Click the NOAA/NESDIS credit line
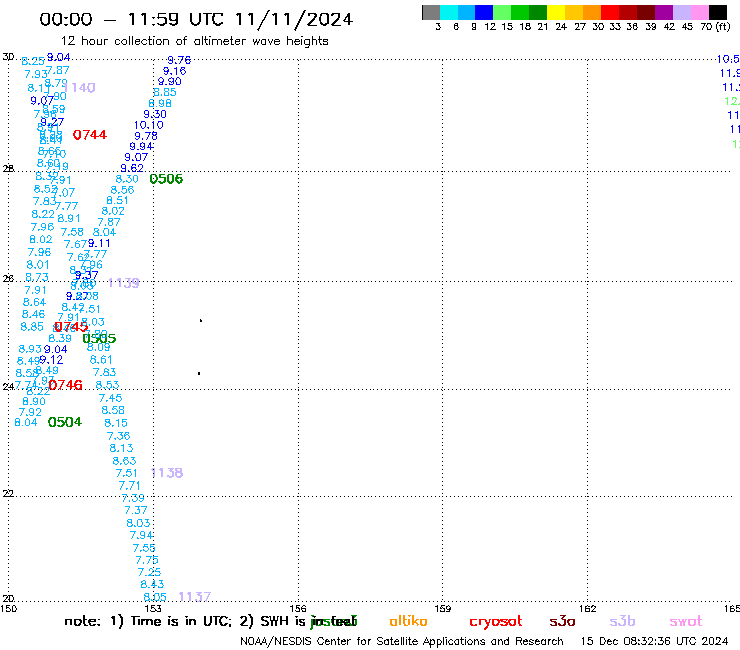The height and width of the screenshot is (650, 740). click(x=402, y=642)
